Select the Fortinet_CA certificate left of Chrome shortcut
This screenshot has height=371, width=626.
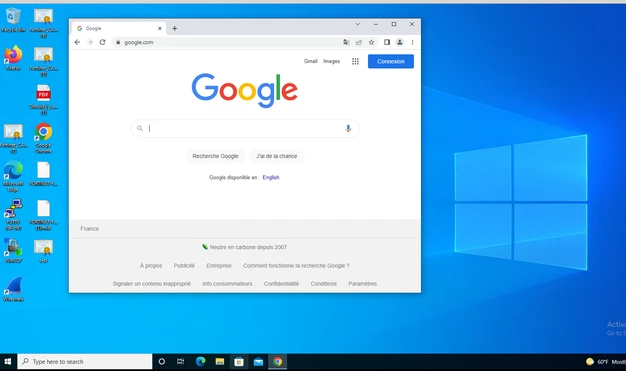pos(13,138)
